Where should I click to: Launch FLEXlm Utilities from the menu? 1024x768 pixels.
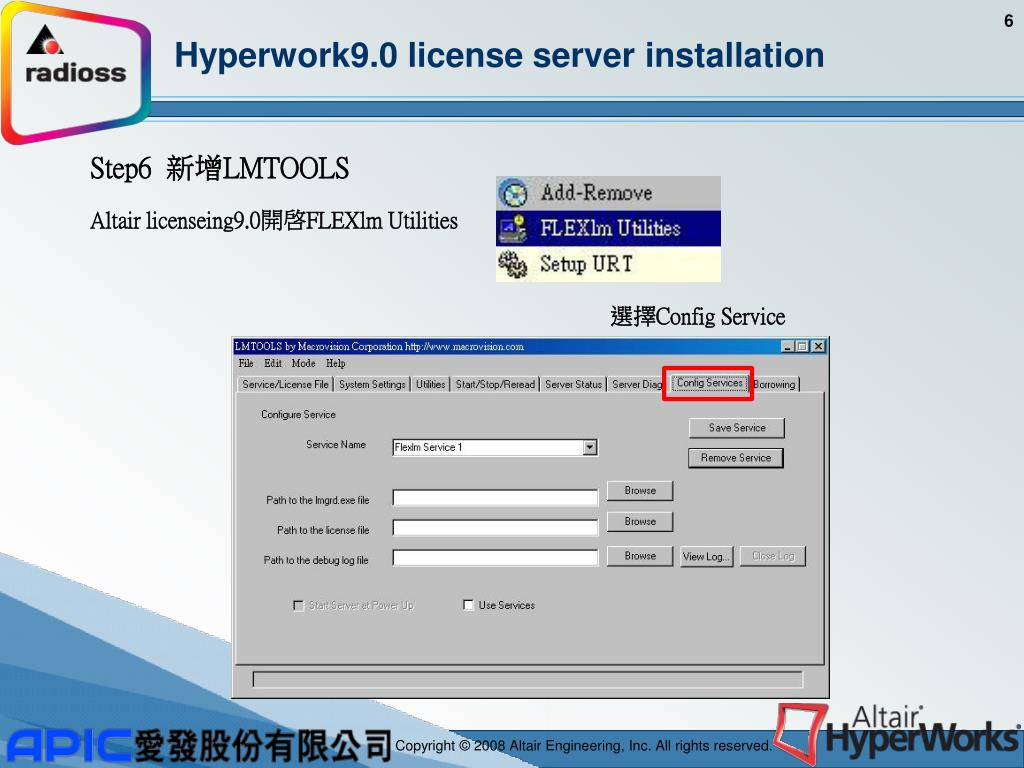(x=608, y=228)
